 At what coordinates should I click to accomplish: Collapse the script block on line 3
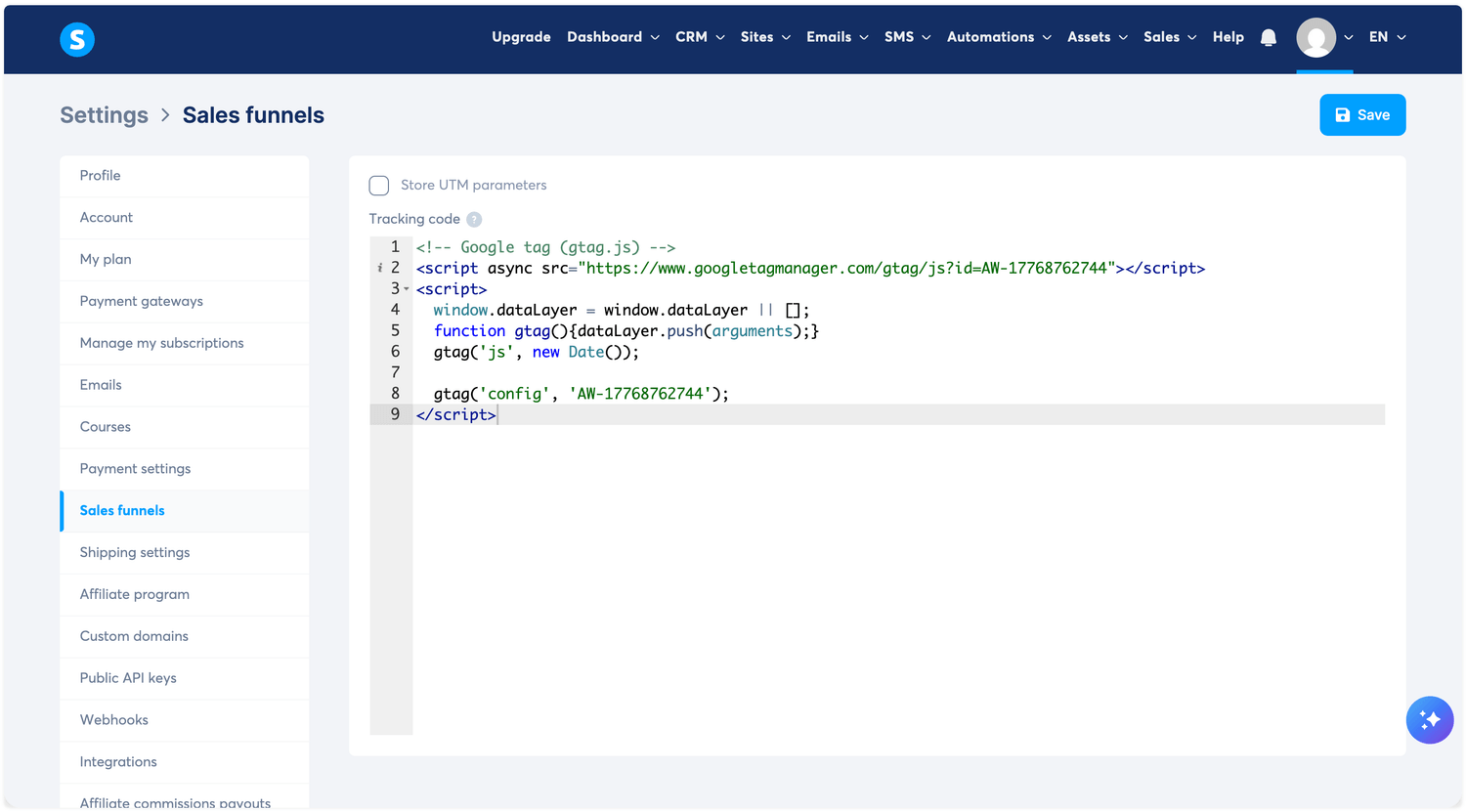pyautogui.click(x=407, y=289)
